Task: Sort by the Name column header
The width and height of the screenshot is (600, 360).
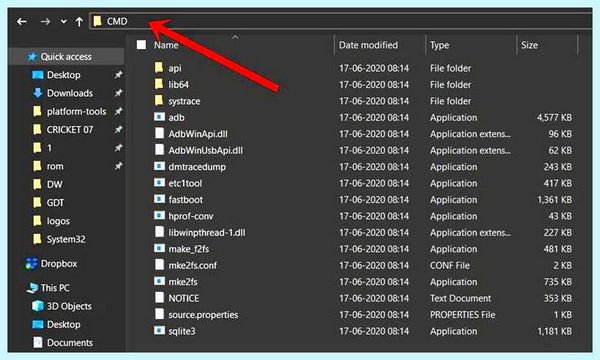Action: click(x=166, y=45)
